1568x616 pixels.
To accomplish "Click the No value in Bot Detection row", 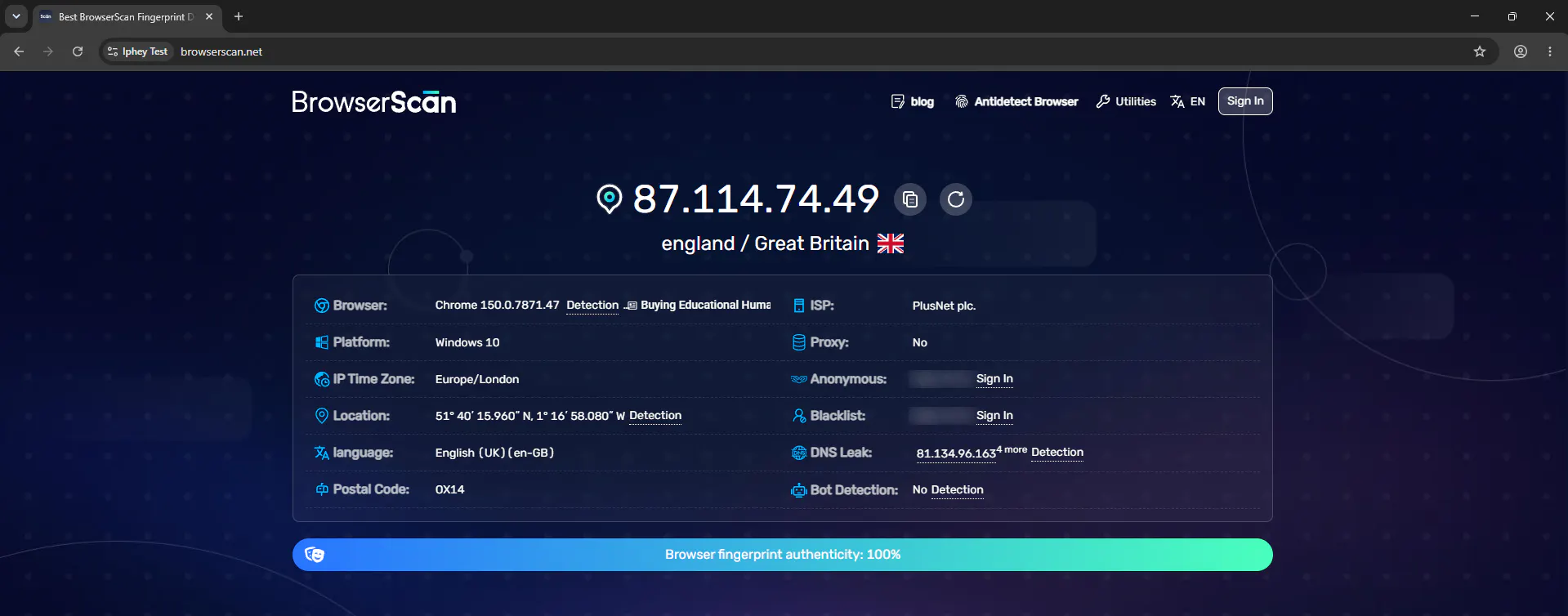I will coord(920,490).
